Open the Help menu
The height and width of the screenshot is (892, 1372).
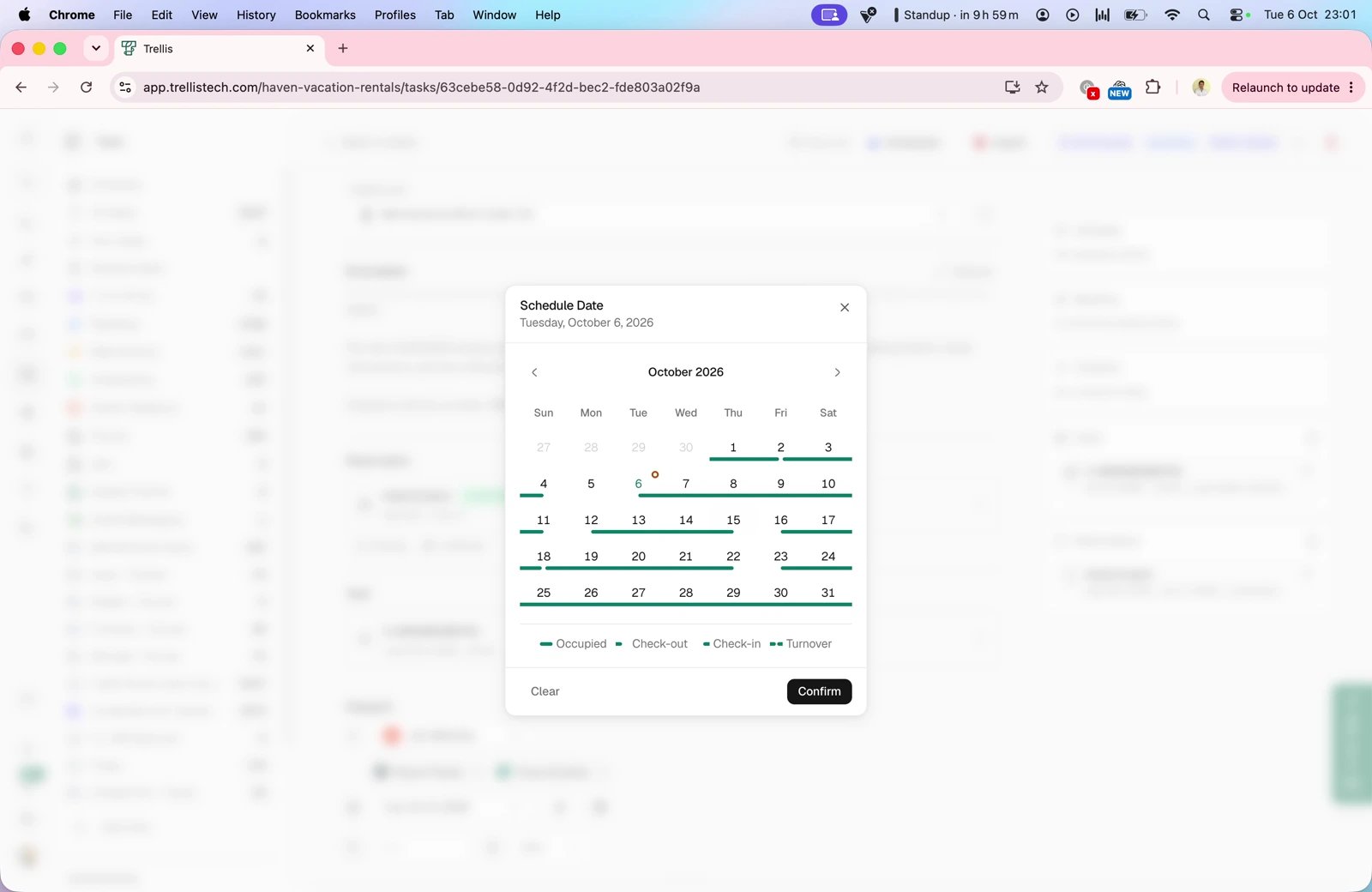pos(548,15)
